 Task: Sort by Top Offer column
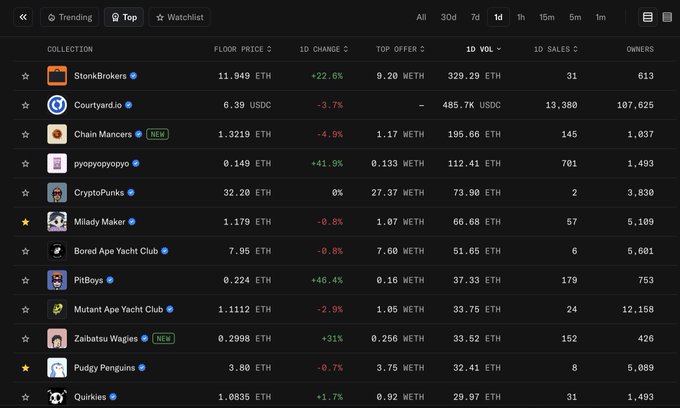point(400,49)
